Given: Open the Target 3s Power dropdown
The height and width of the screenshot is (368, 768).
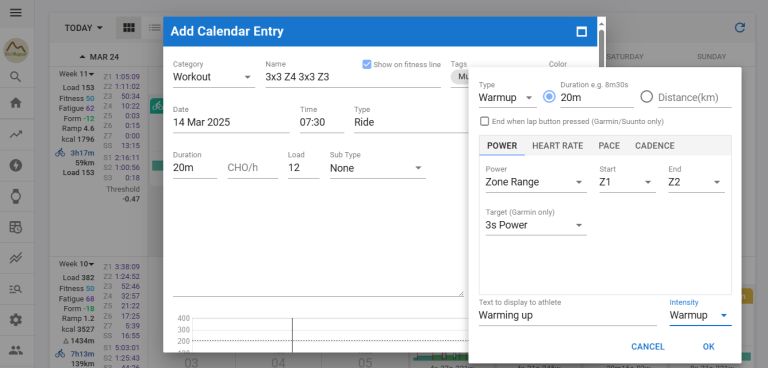Looking at the screenshot, I should click(x=536, y=225).
